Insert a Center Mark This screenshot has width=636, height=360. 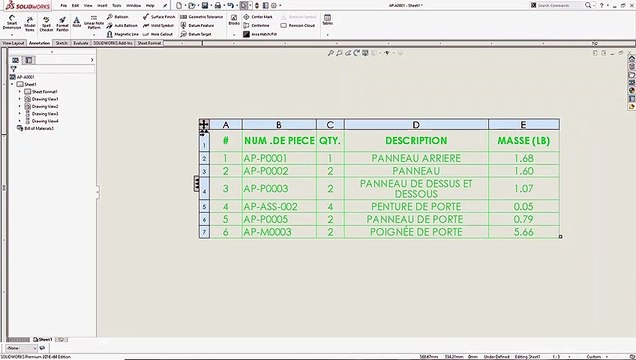(x=258, y=17)
